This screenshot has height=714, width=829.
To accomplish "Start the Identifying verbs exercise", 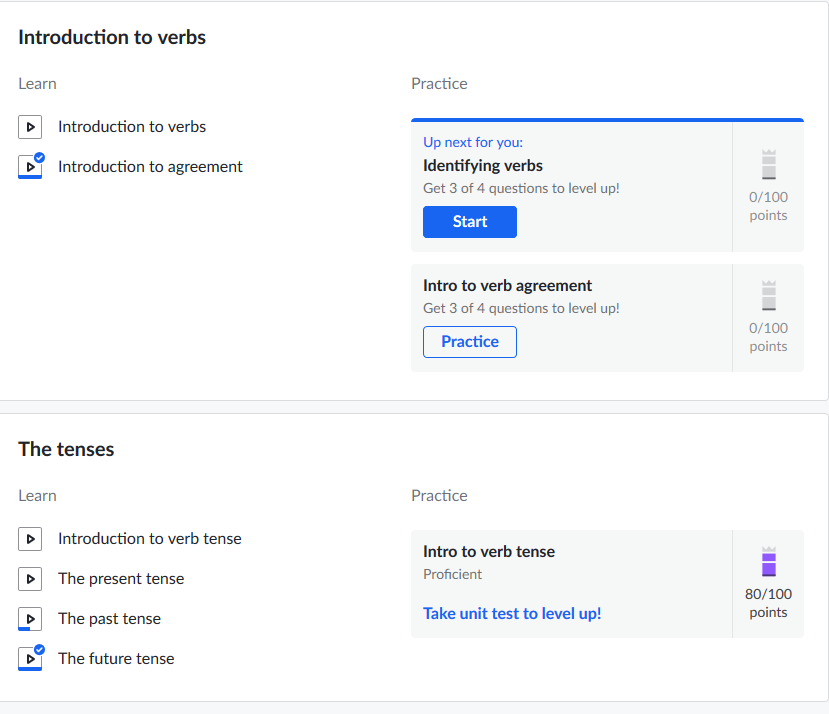I will click(469, 222).
